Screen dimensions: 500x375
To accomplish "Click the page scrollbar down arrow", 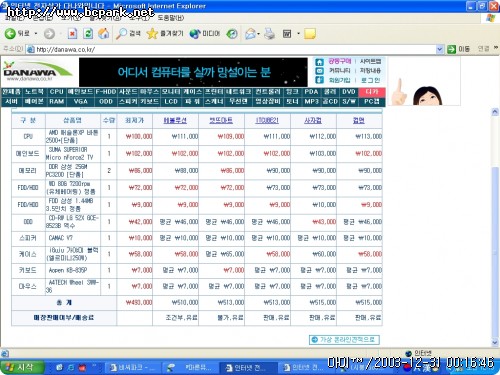I will (495, 342).
